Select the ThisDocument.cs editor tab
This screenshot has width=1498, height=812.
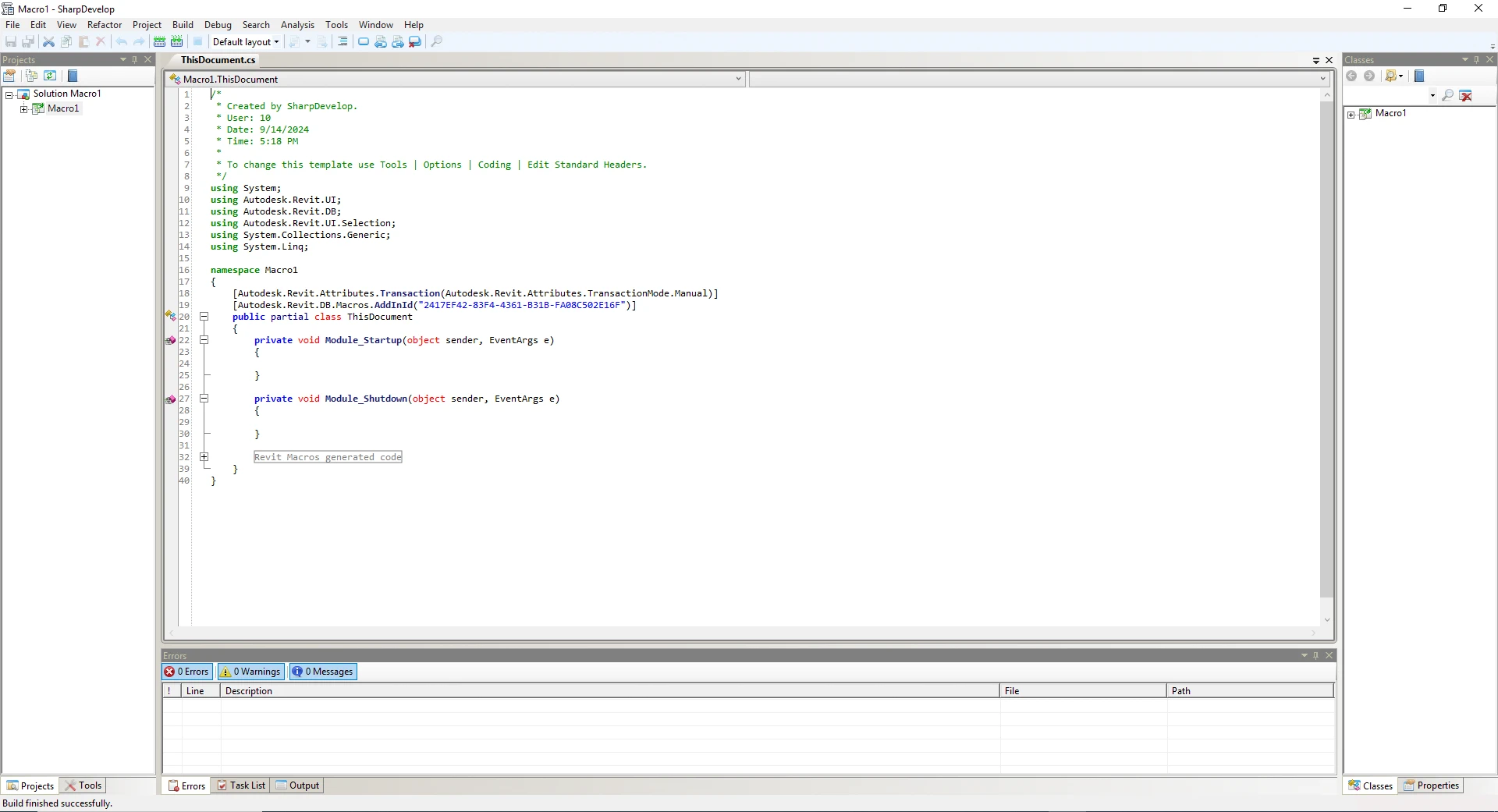[218, 60]
